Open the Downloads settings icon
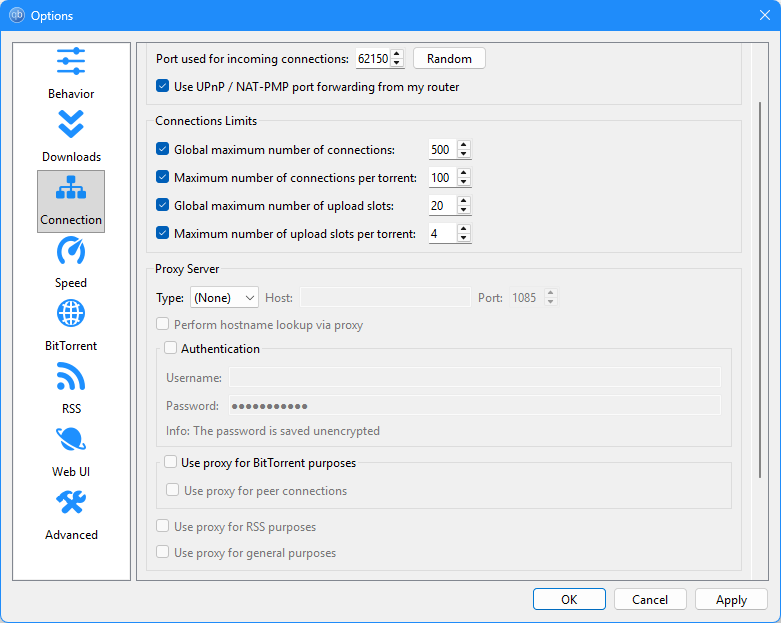The image size is (781, 623). pos(71,124)
